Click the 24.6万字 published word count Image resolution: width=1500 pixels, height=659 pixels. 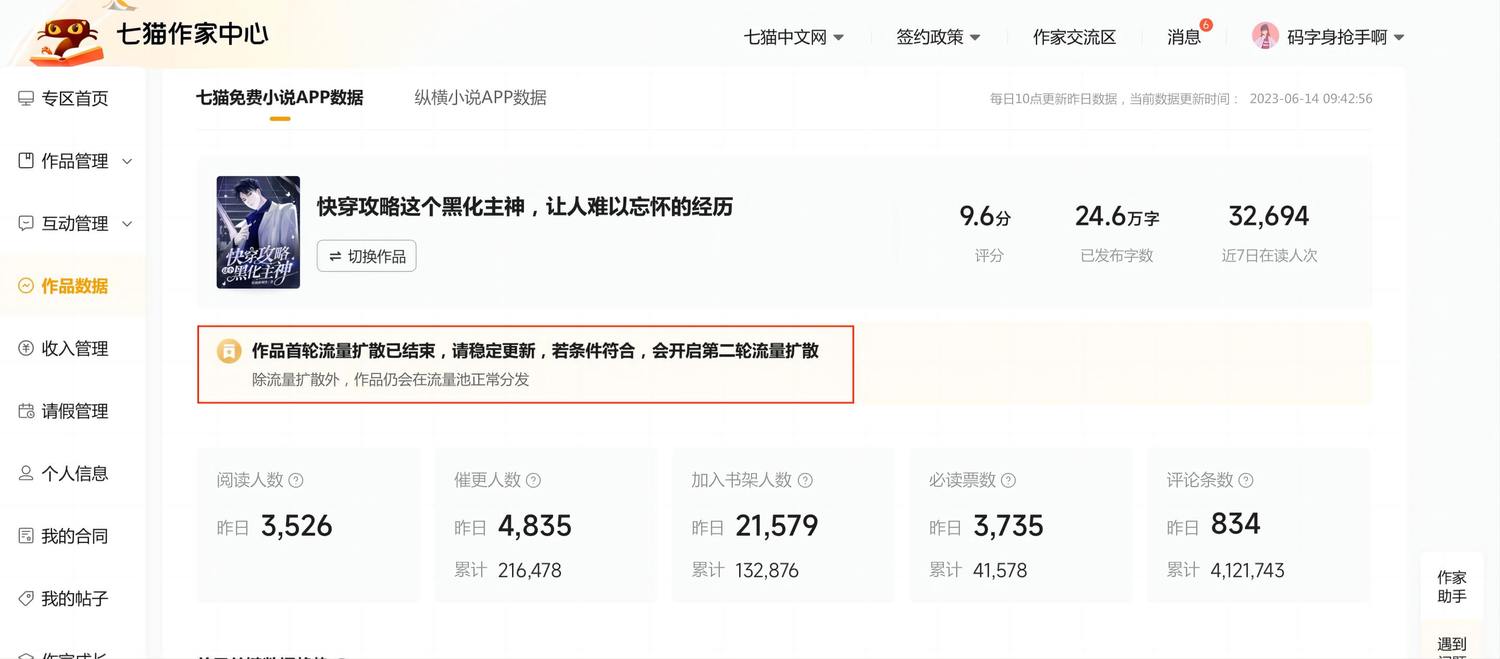coord(1117,215)
